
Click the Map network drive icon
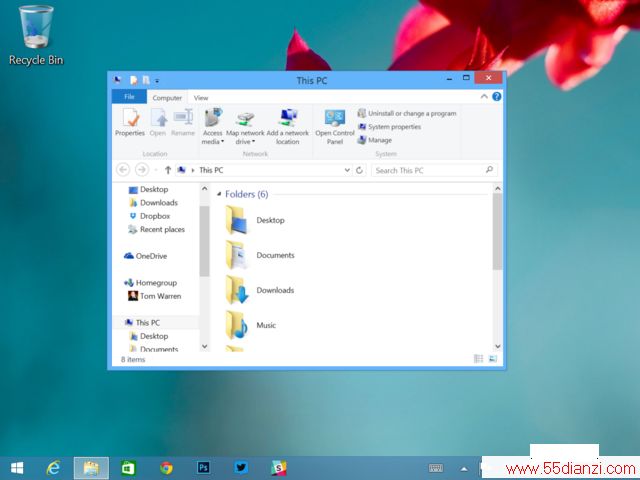[245, 119]
